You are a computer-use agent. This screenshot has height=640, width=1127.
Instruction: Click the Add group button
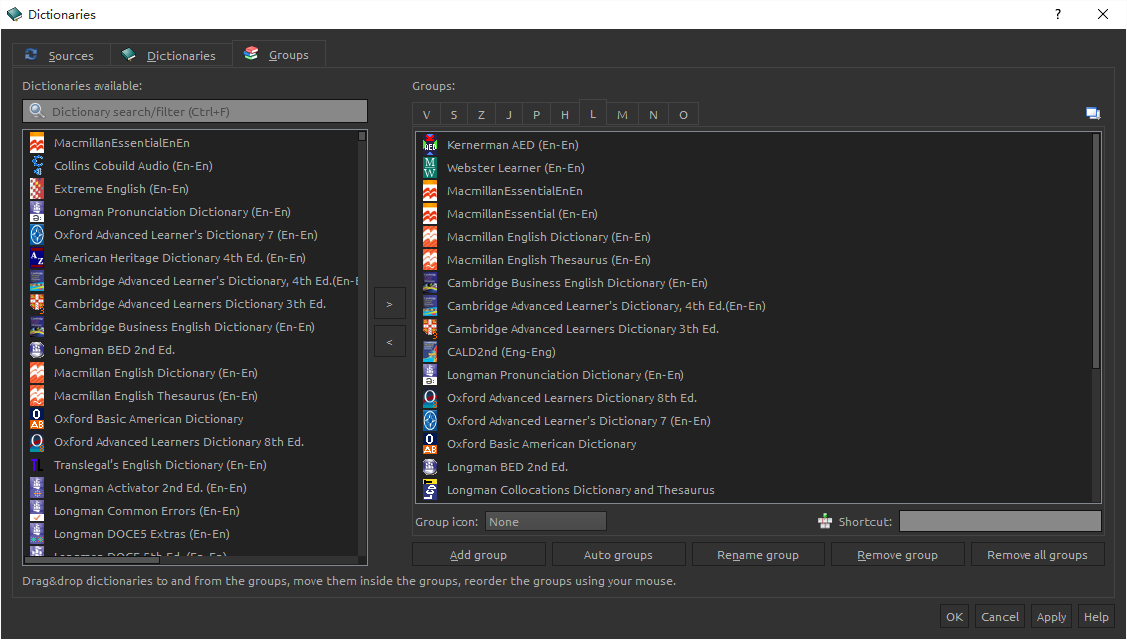tap(479, 554)
